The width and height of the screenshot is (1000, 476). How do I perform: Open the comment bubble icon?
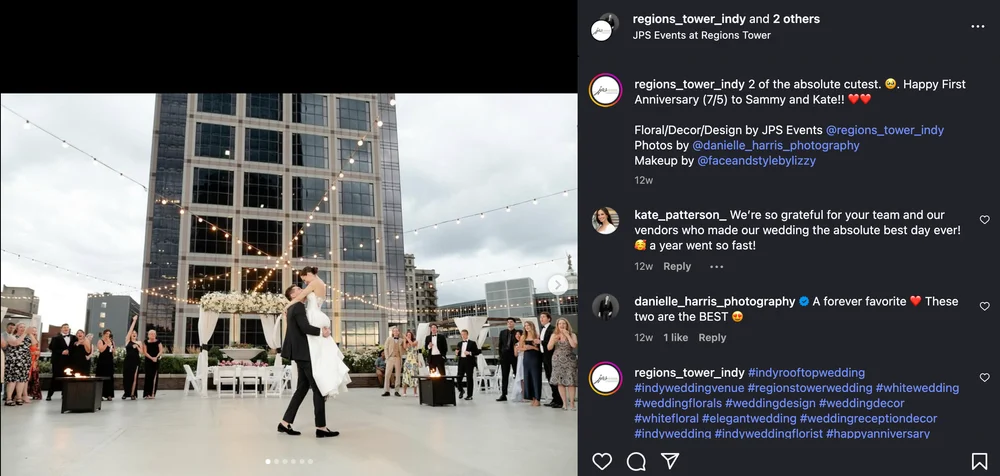[636, 461]
